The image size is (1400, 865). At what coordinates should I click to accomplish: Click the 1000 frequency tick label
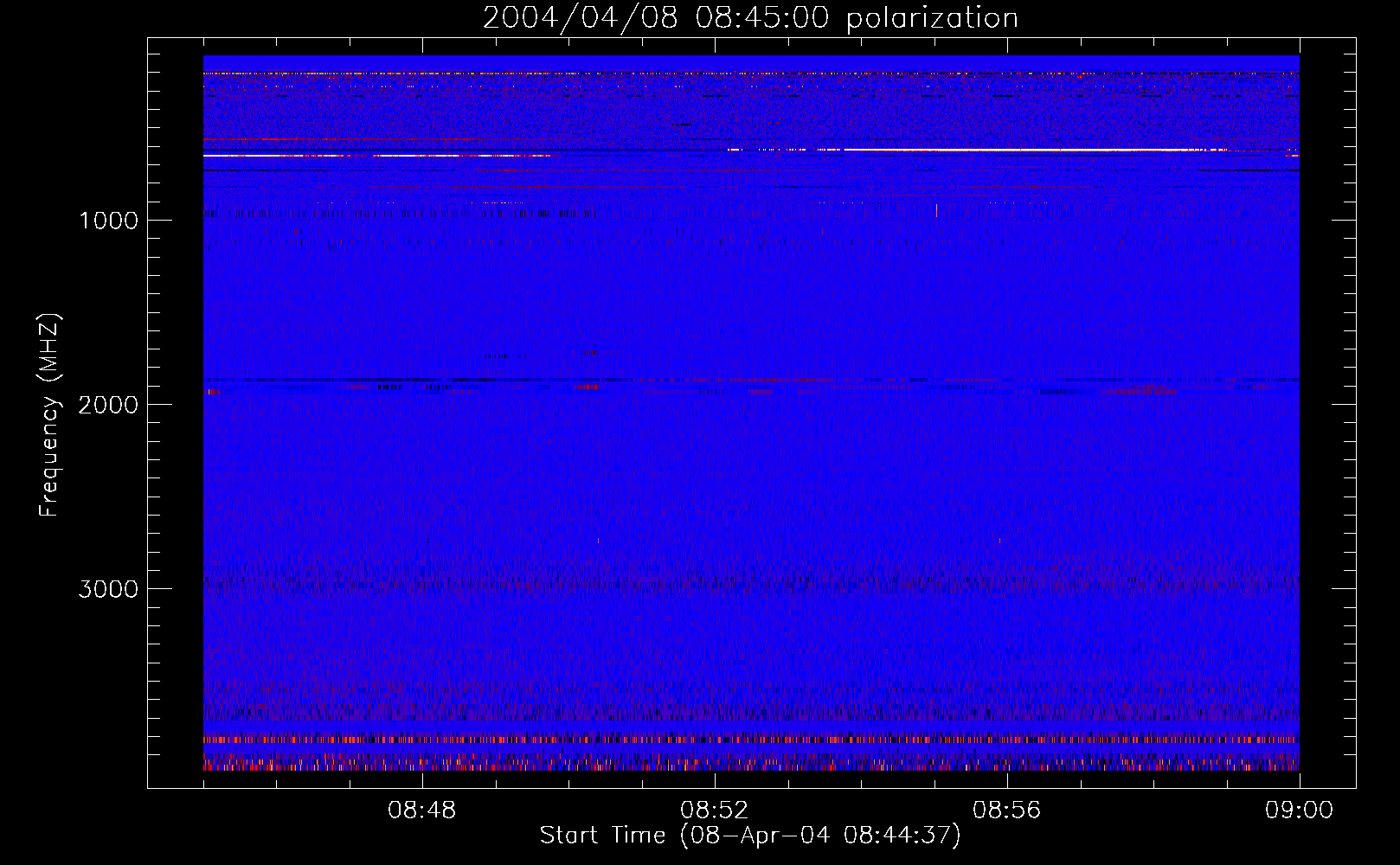[x=108, y=221]
